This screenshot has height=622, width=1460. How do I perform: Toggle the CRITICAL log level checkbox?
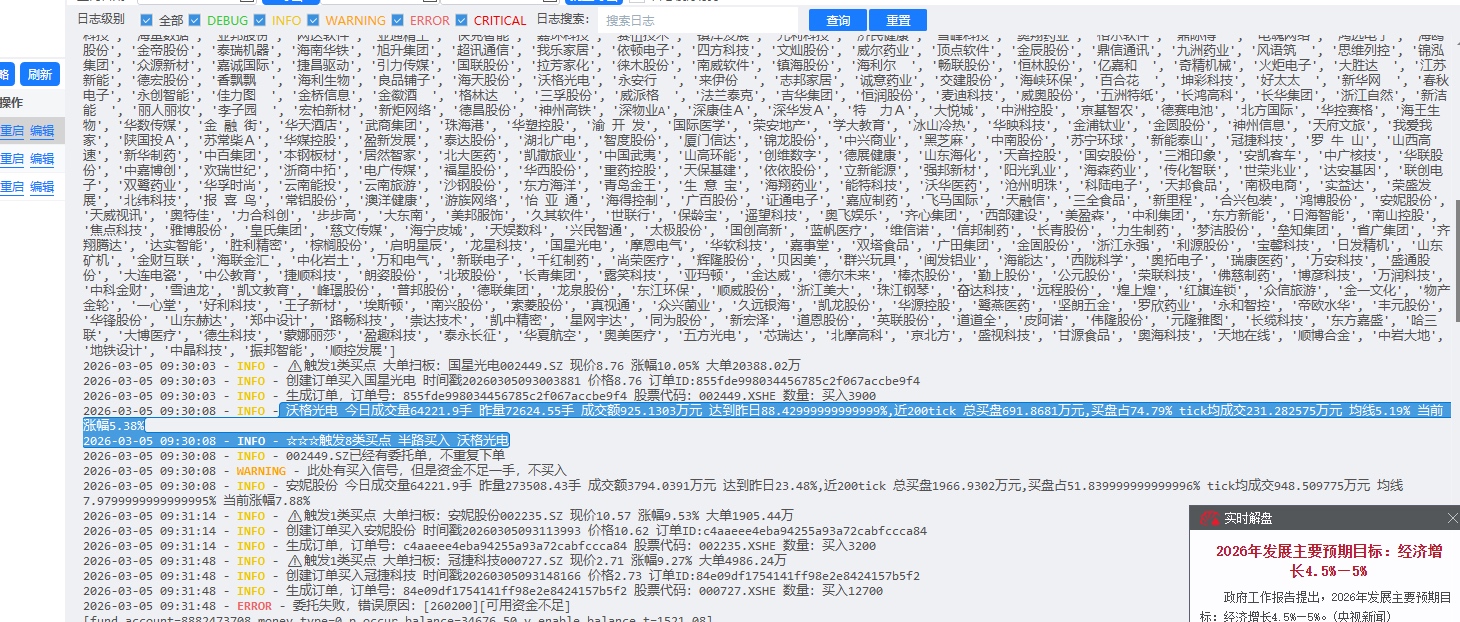tap(462, 20)
